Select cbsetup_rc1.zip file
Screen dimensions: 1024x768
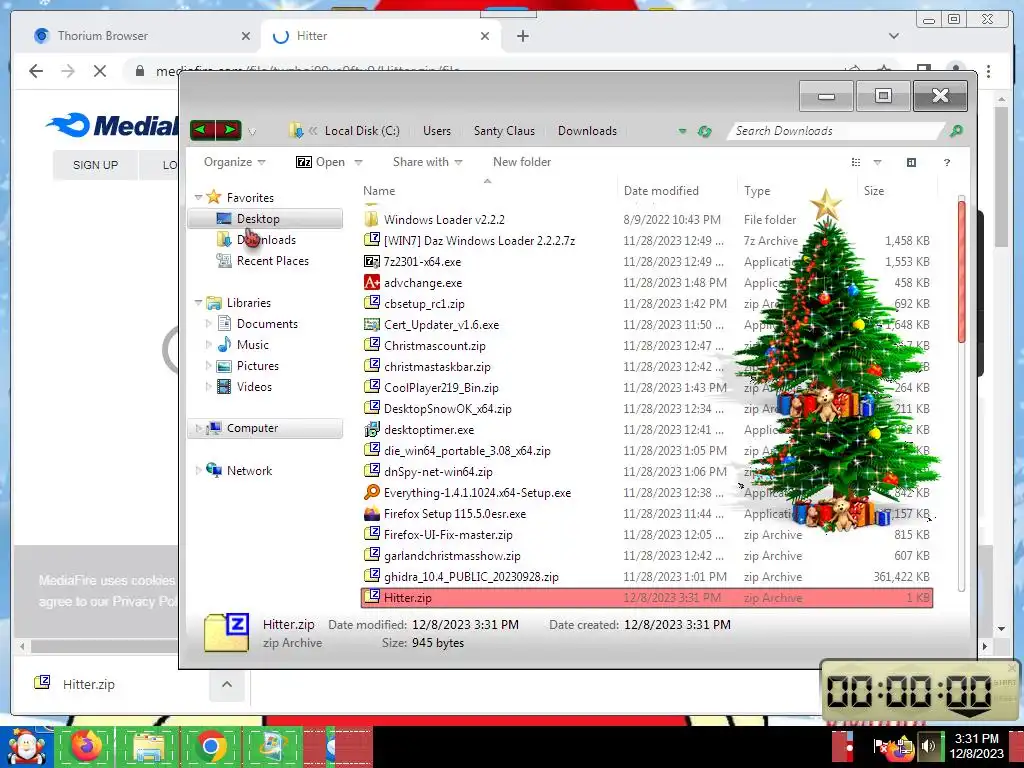coord(424,304)
